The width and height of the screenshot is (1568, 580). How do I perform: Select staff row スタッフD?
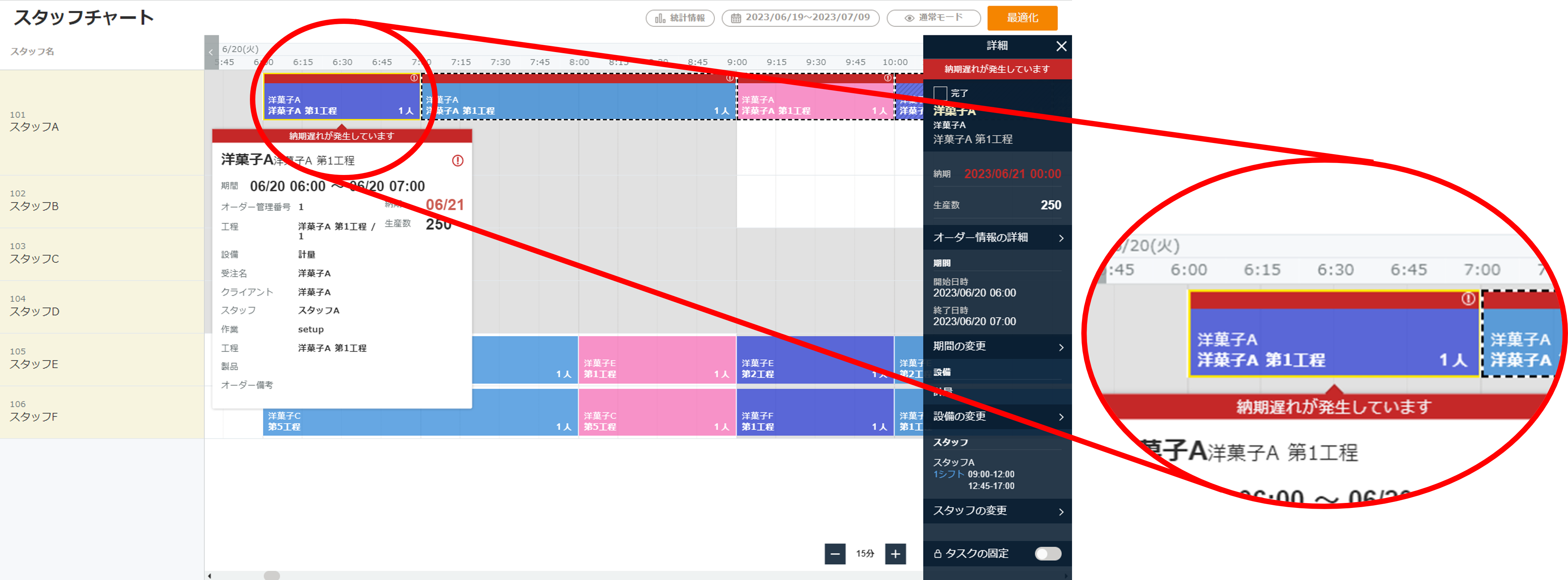tap(102, 307)
